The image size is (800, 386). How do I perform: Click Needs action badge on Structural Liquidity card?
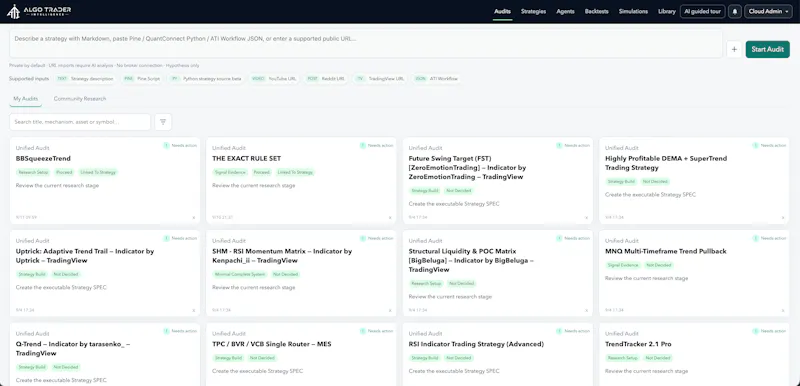click(573, 238)
